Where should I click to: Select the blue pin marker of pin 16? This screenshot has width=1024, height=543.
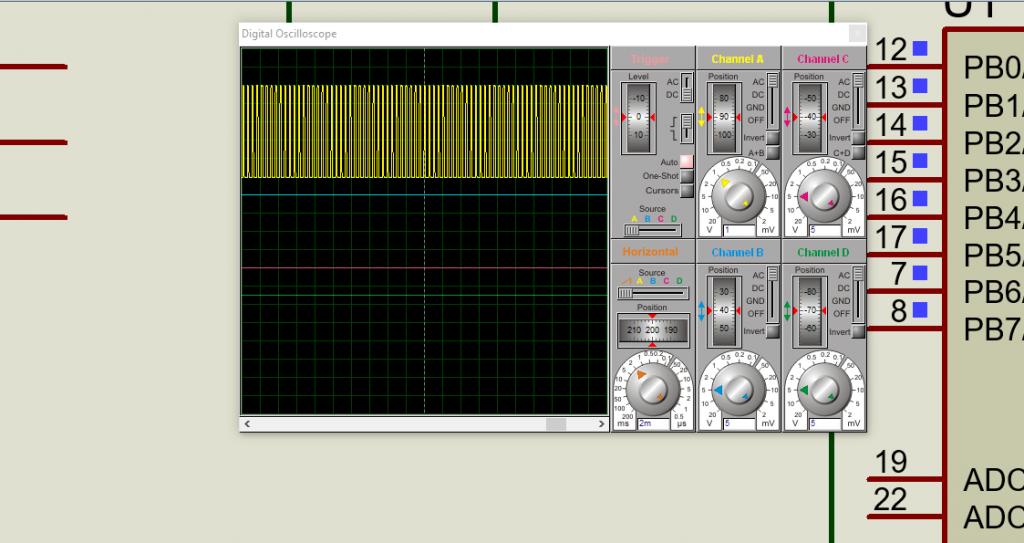[x=920, y=197]
